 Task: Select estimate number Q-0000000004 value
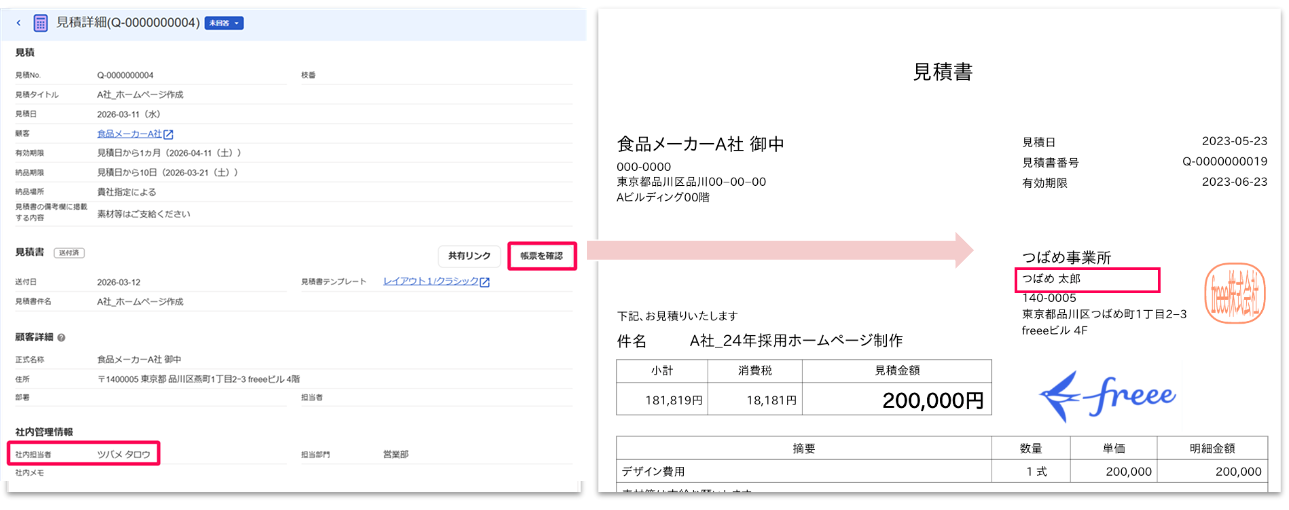125,75
